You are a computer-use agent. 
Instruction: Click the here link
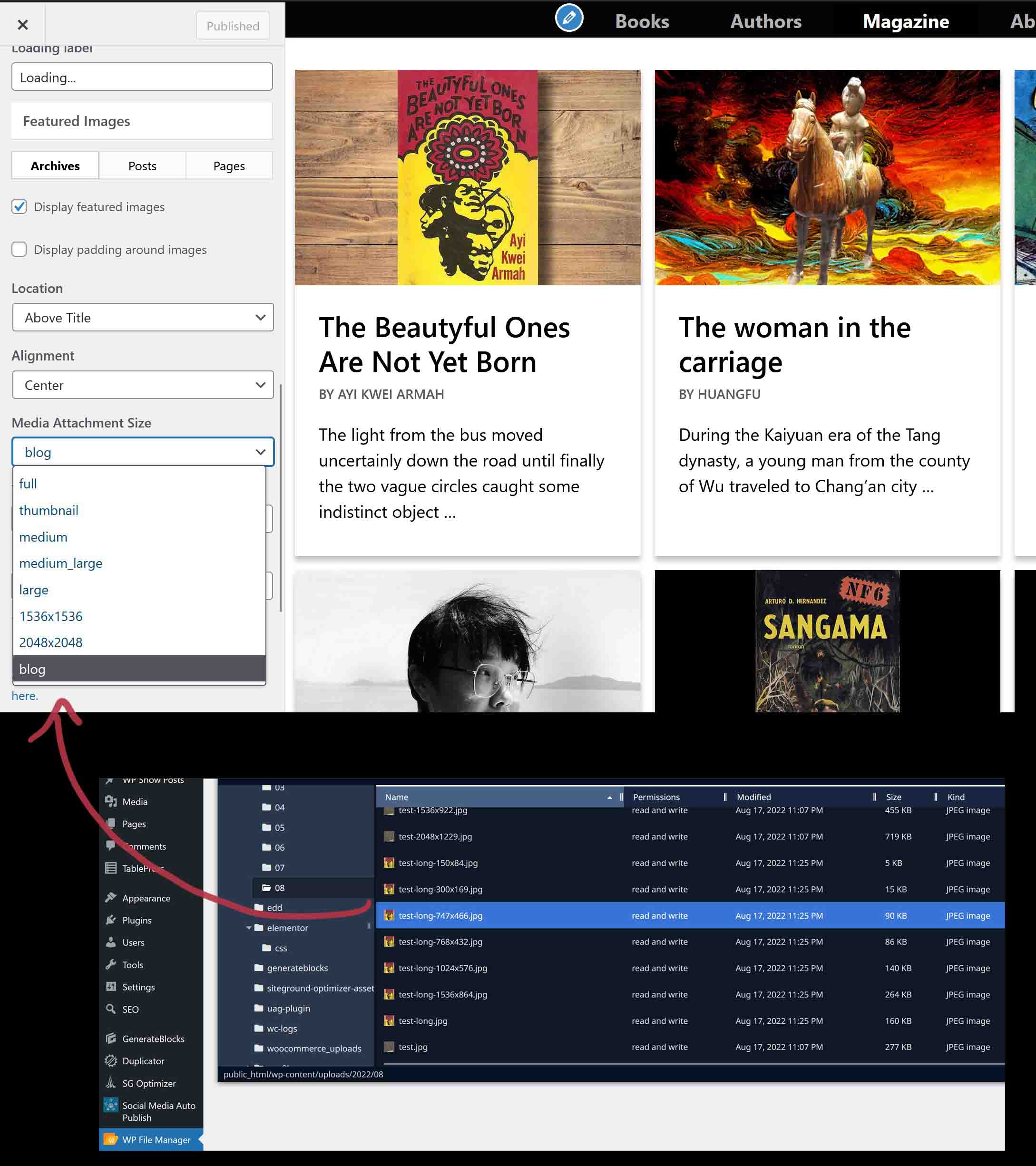(x=24, y=695)
